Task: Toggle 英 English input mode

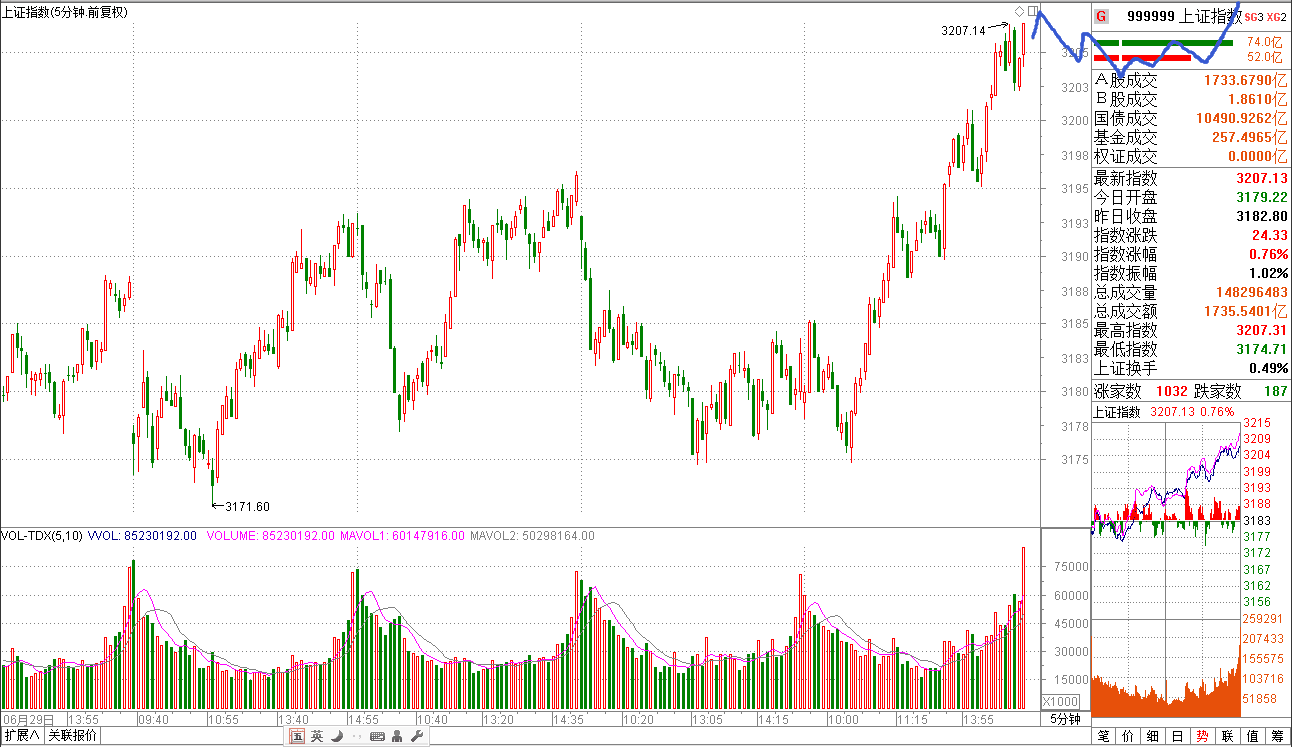Action: pos(317,737)
